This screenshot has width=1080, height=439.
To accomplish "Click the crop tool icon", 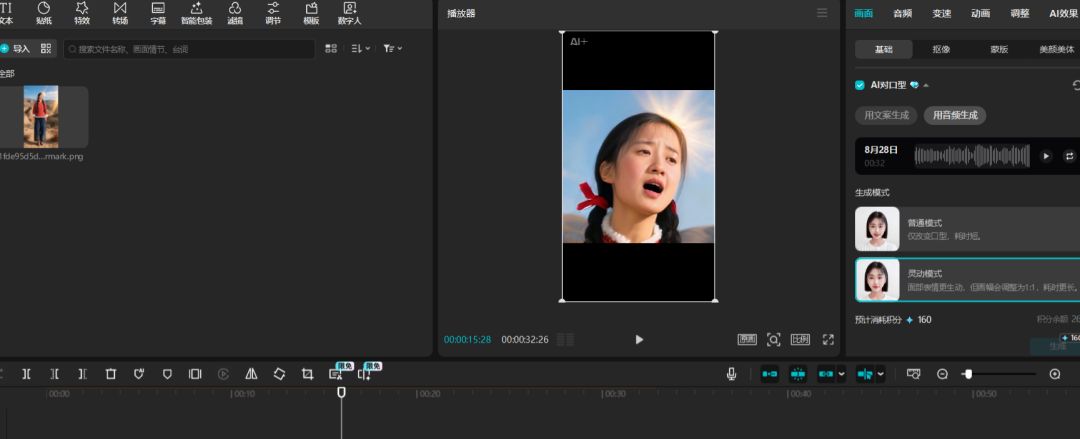I will point(307,374).
